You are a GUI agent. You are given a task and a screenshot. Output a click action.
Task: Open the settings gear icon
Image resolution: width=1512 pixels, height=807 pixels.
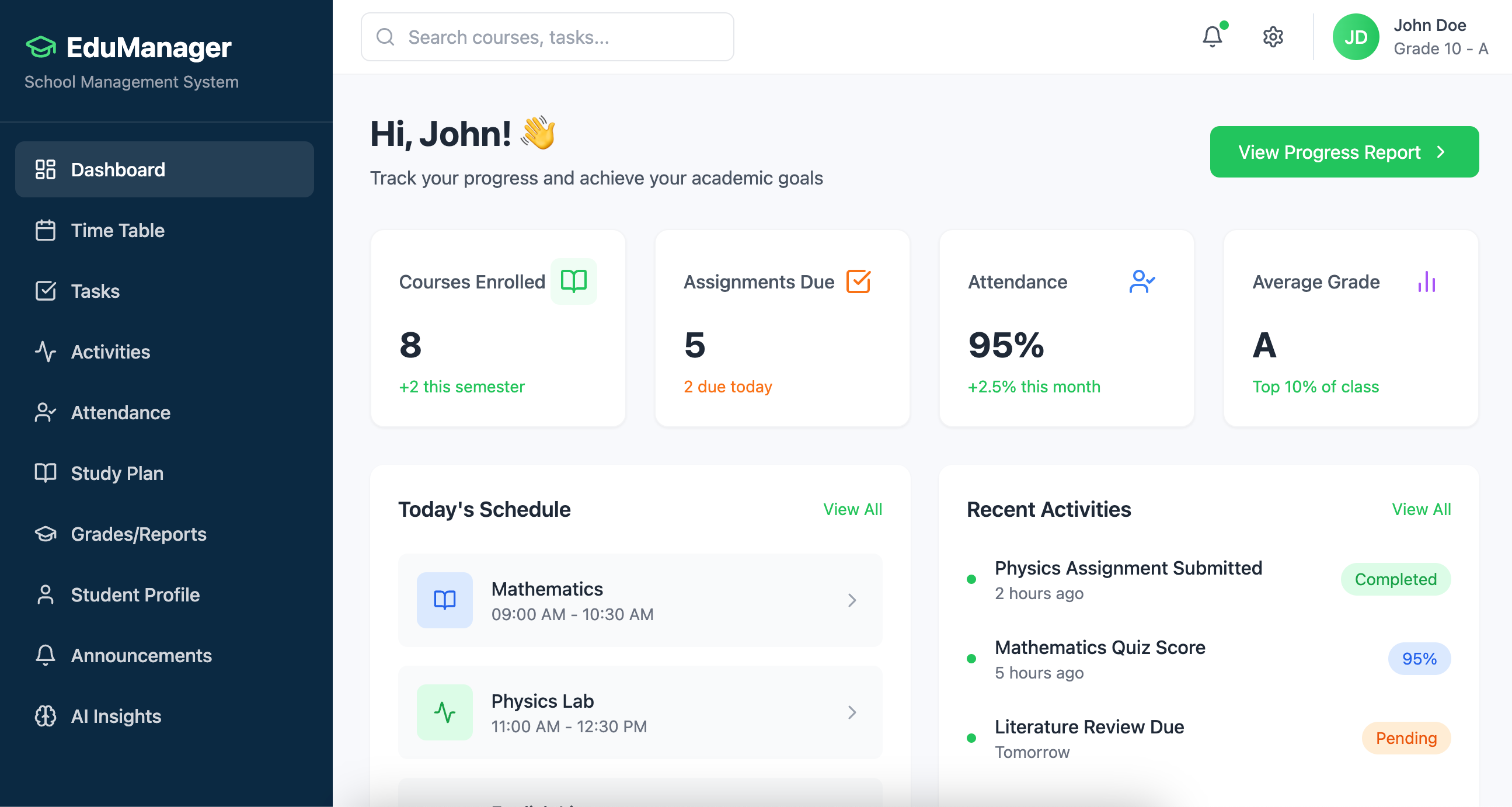click(1273, 36)
